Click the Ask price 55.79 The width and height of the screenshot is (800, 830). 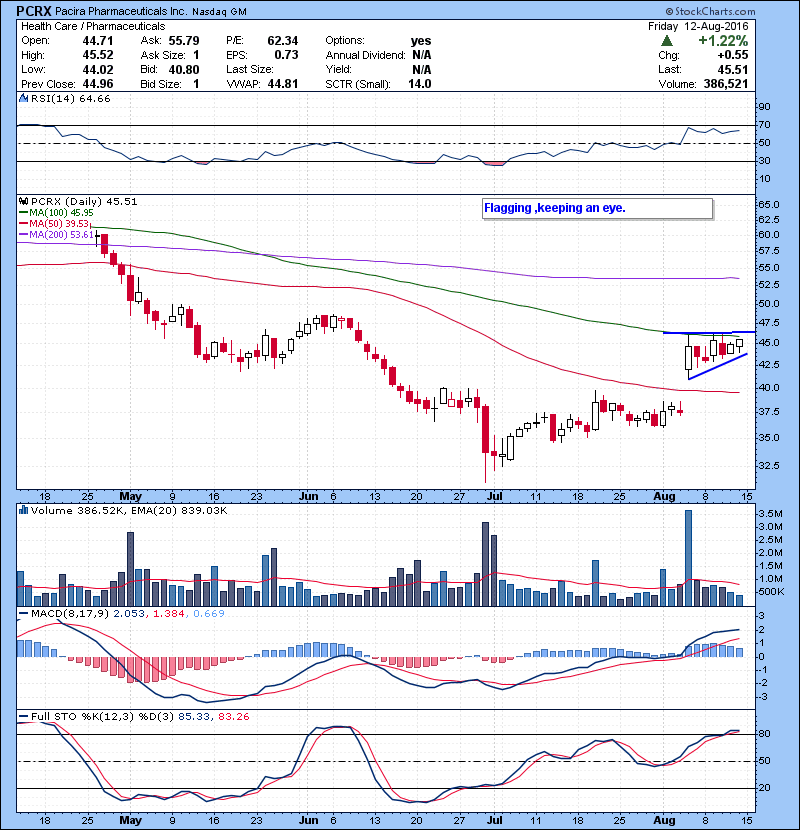[x=184, y=41]
